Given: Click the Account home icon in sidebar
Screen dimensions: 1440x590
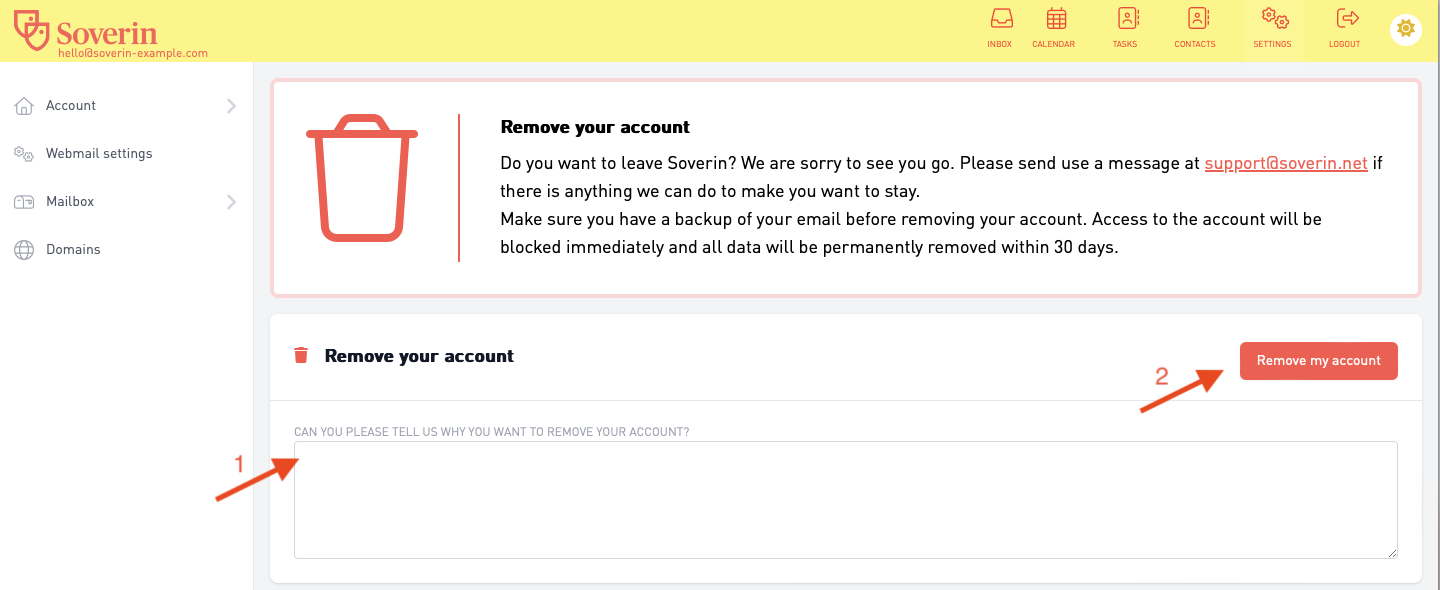Looking at the screenshot, I should pos(24,106).
